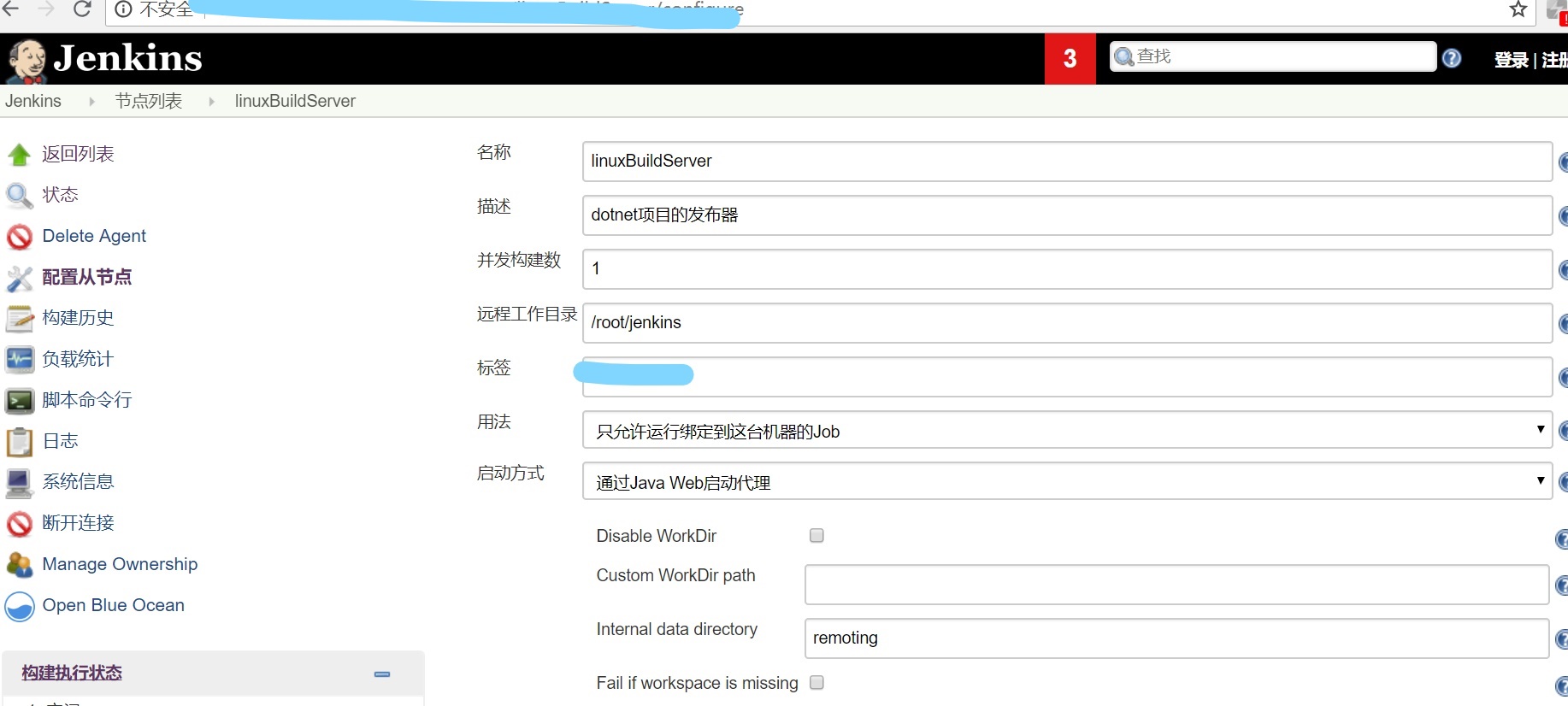Click help icon beside Disable WorkDir
Viewport: 1568px width, 706px height.
(1561, 538)
